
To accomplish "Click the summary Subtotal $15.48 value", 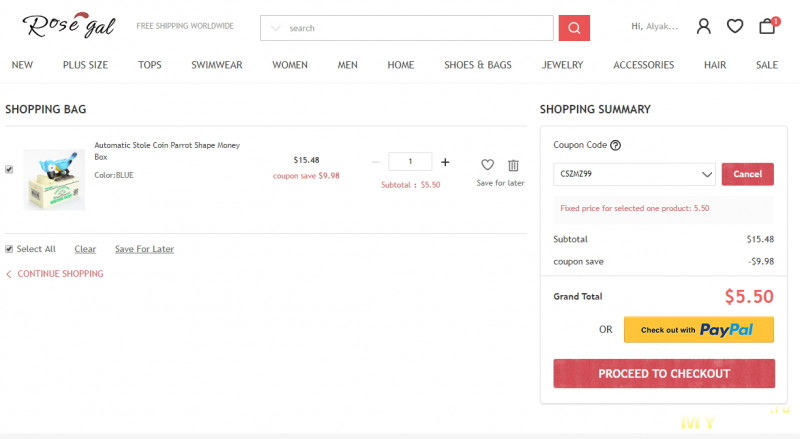I will (x=760, y=239).
